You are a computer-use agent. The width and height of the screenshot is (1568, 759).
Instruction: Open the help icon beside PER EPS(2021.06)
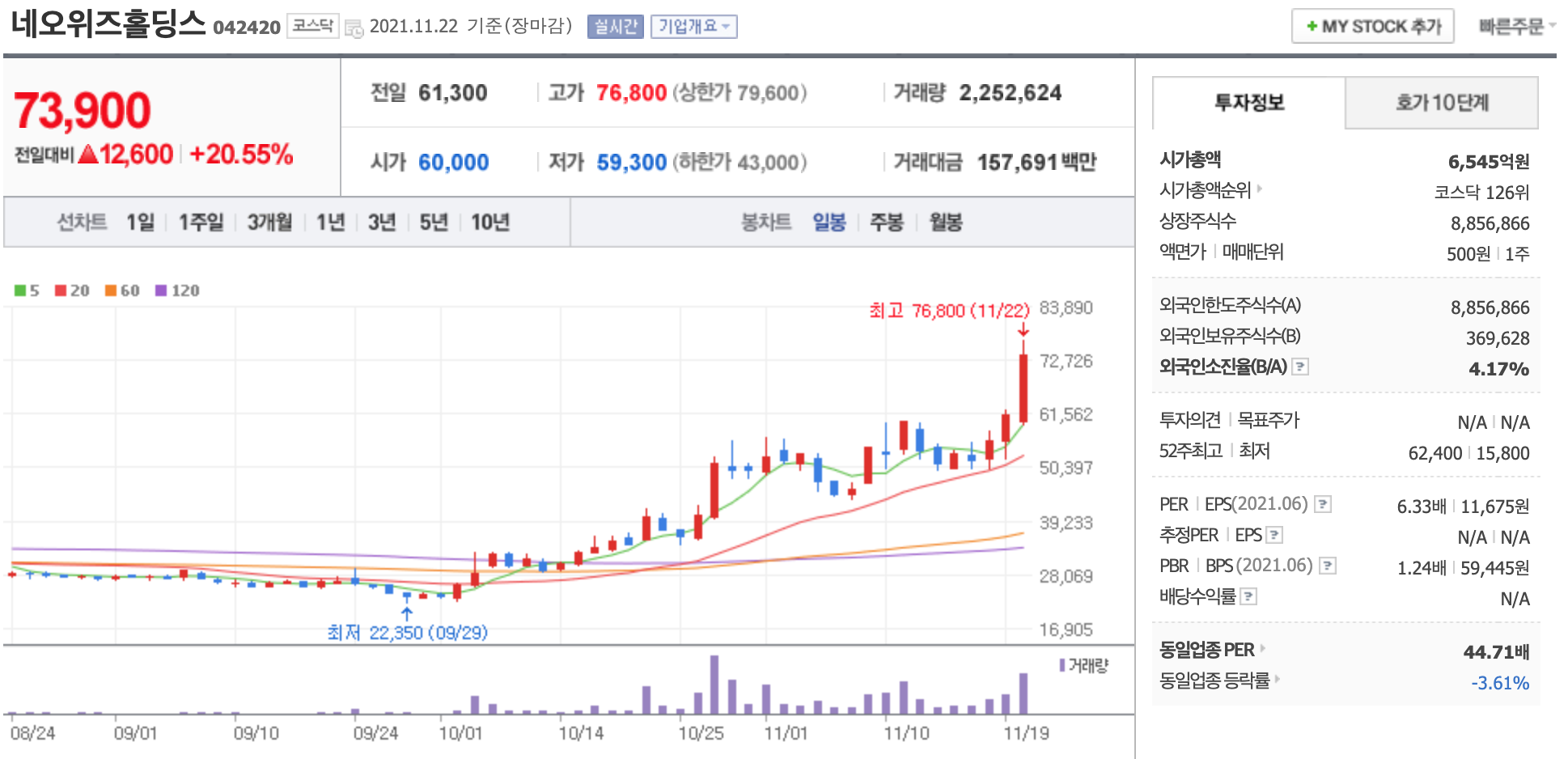(x=1323, y=504)
